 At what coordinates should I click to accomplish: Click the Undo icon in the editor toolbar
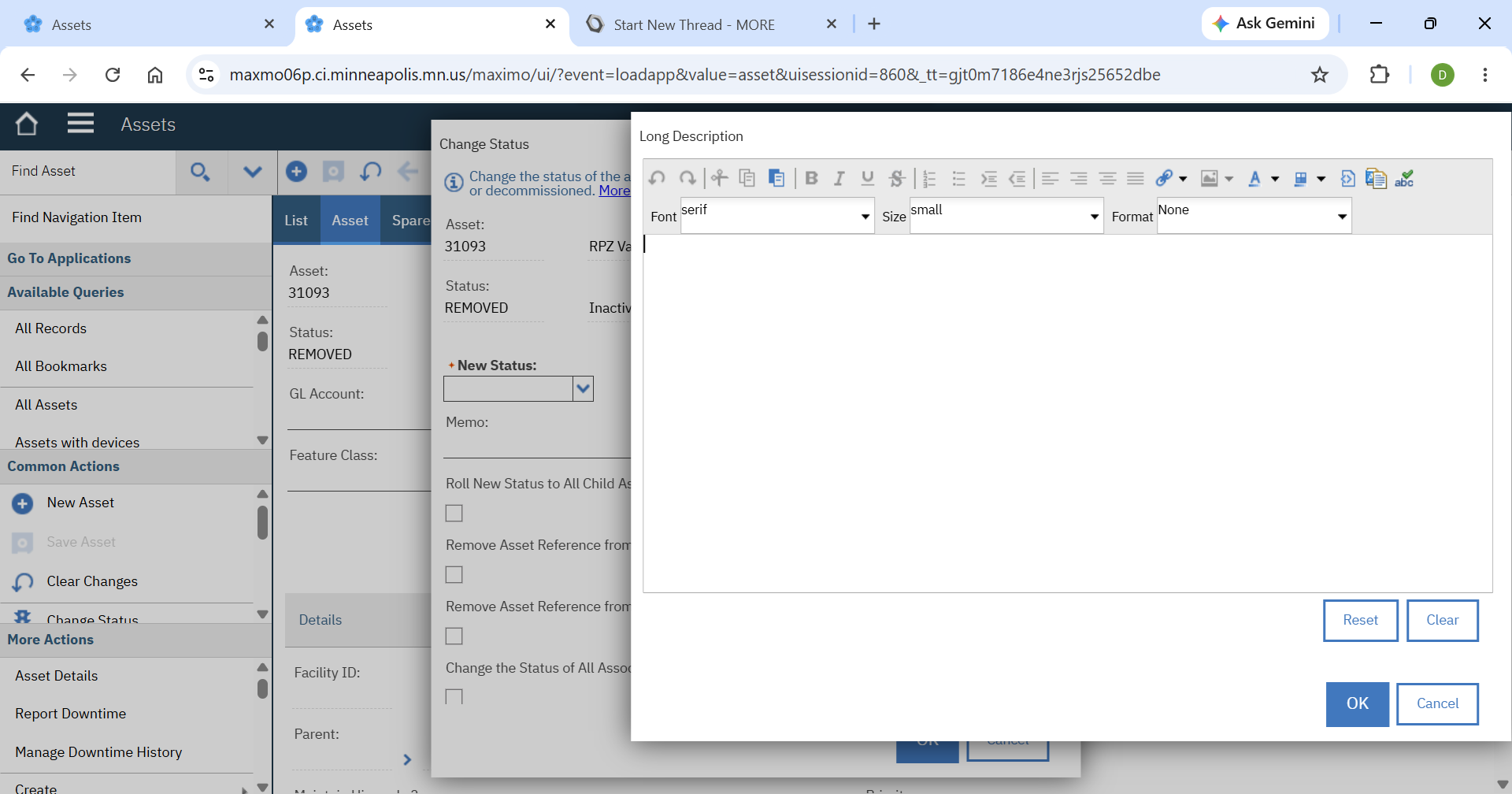click(x=657, y=179)
